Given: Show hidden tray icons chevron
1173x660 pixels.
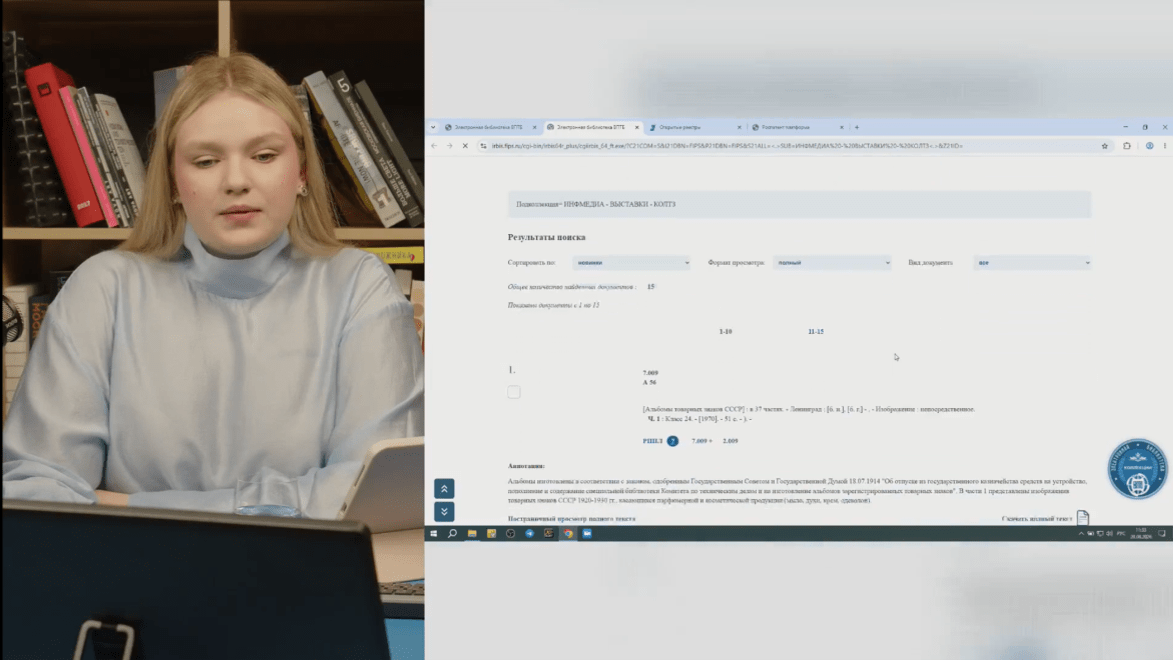Looking at the screenshot, I should 1081,534.
